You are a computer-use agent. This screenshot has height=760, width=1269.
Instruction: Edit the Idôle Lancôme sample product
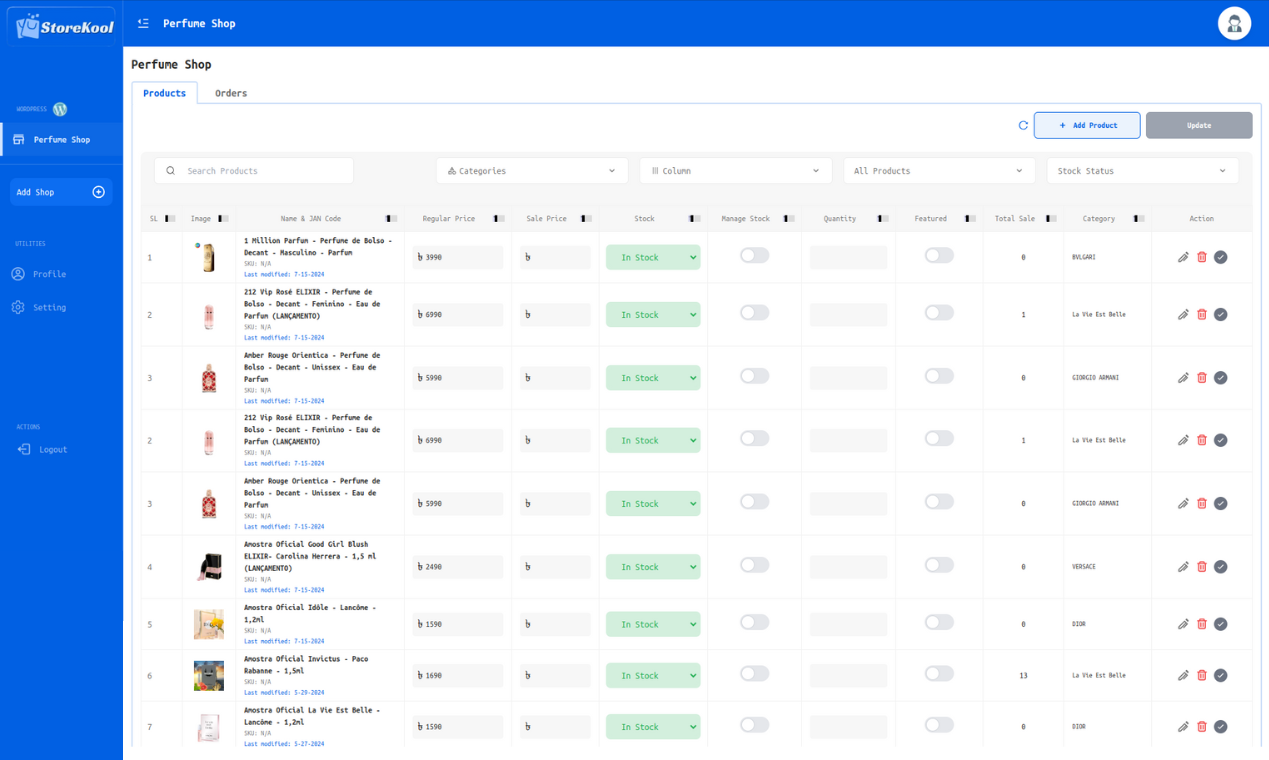1183,624
